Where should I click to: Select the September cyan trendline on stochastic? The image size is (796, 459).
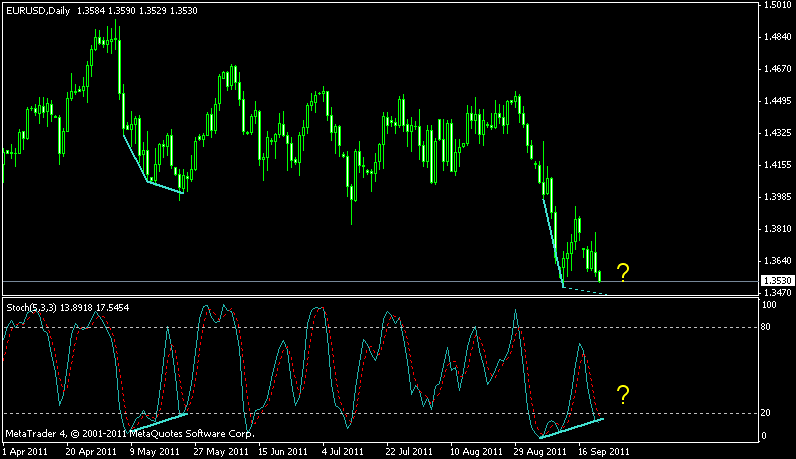572,428
